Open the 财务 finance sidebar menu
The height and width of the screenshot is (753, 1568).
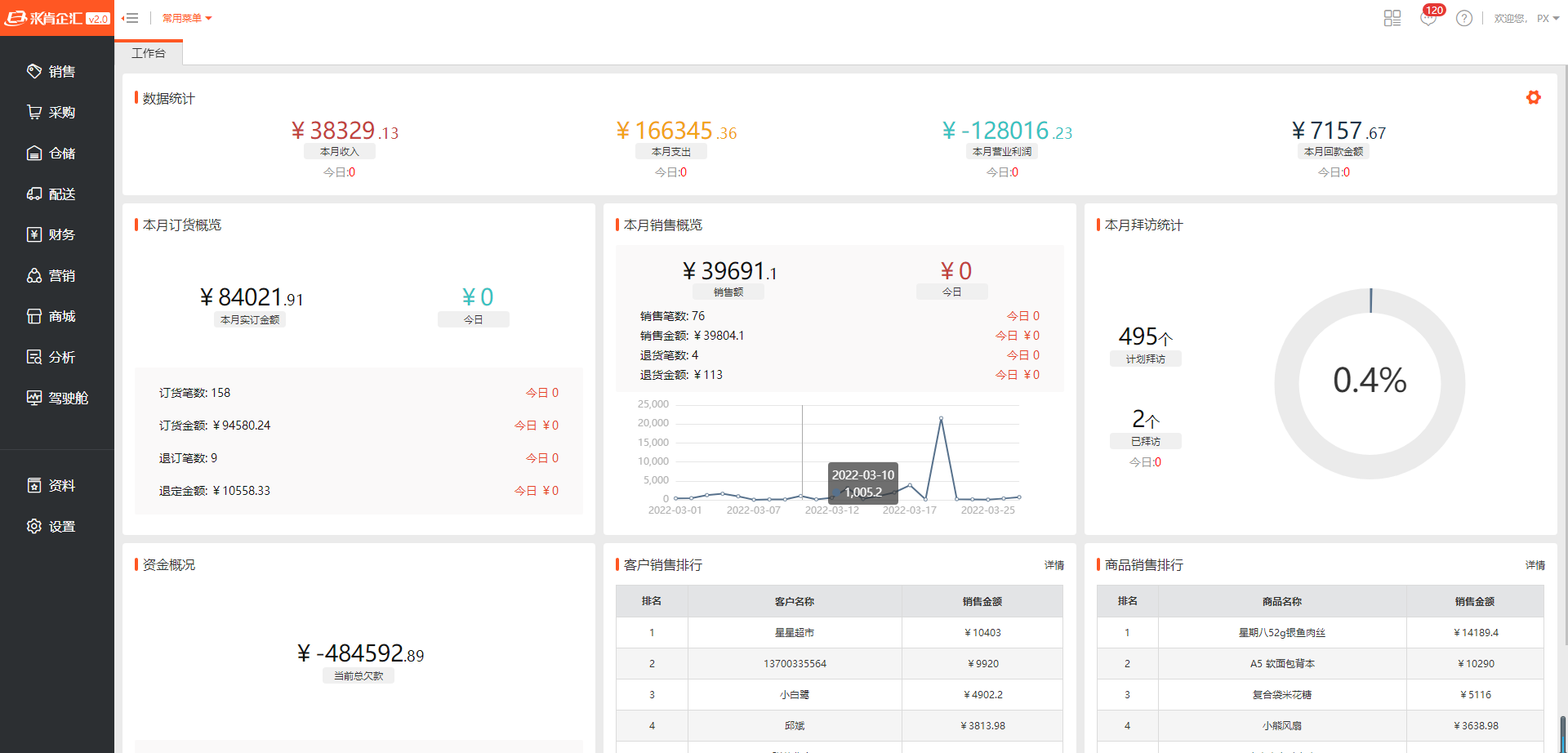51,235
